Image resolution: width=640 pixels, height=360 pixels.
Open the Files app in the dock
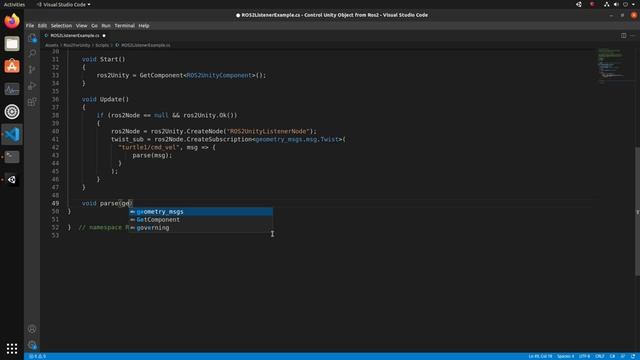pyautogui.click(x=12, y=44)
